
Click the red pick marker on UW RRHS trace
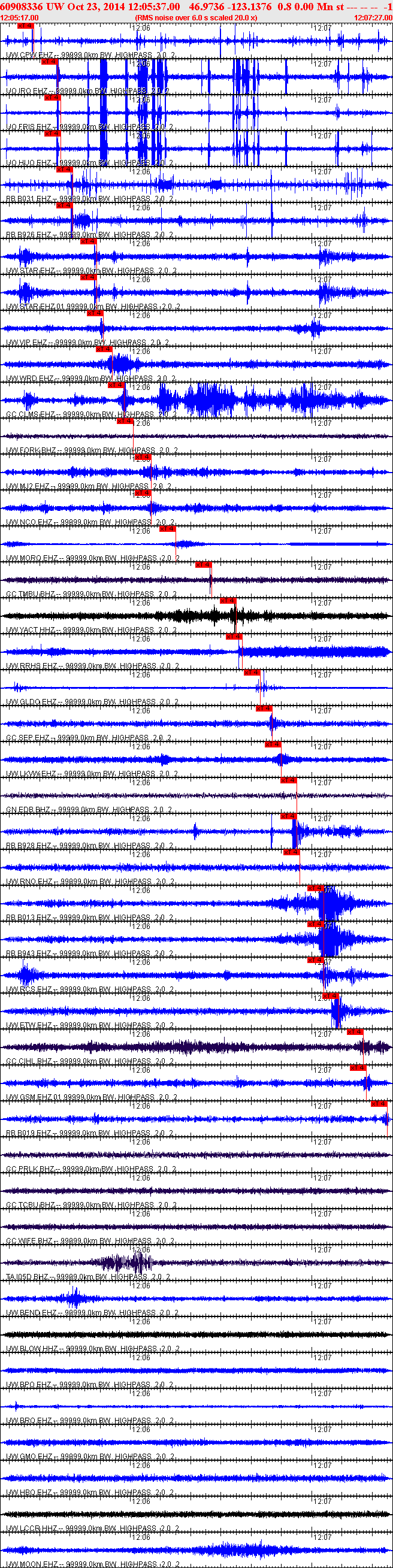(x=234, y=636)
